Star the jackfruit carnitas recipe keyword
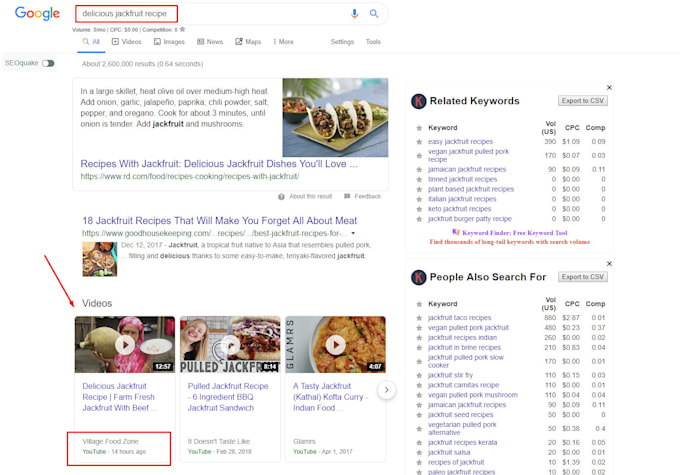Image resolution: width=680 pixels, height=475 pixels. [419, 386]
